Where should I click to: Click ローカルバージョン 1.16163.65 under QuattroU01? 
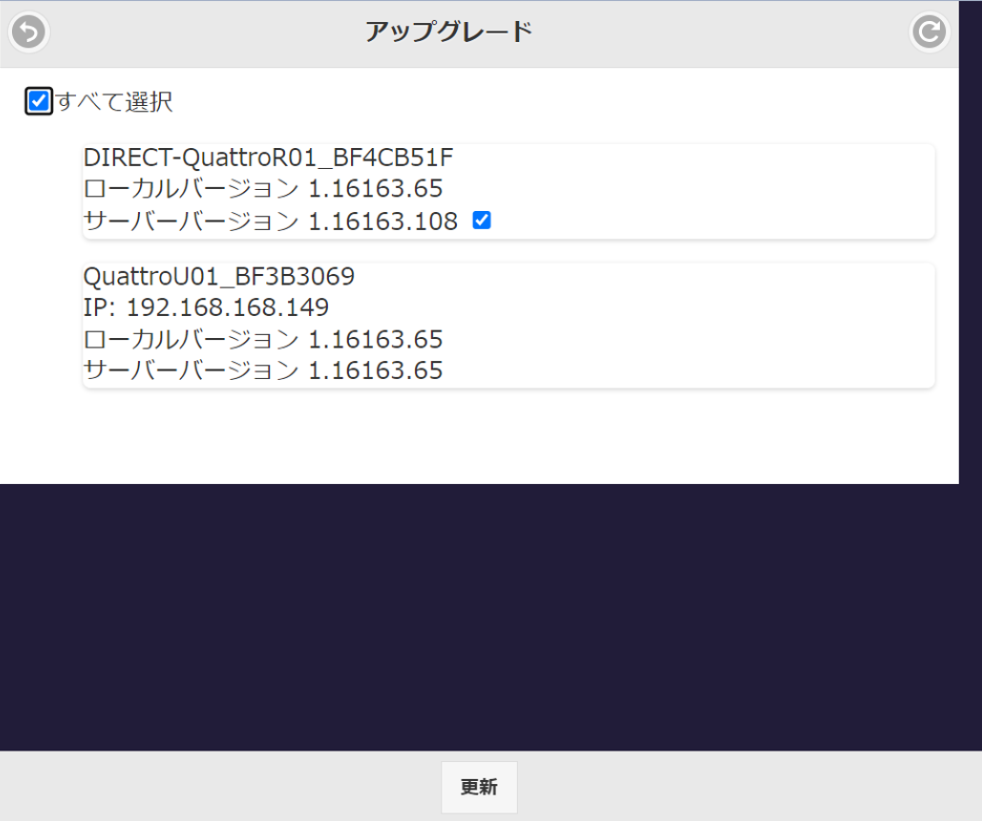(263, 339)
